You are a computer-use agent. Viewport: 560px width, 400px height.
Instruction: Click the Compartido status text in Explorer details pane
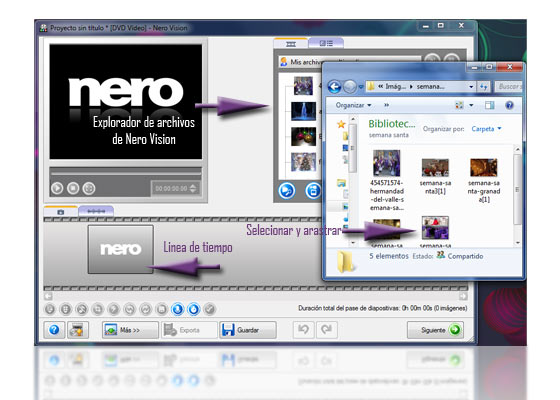[x=465, y=256]
